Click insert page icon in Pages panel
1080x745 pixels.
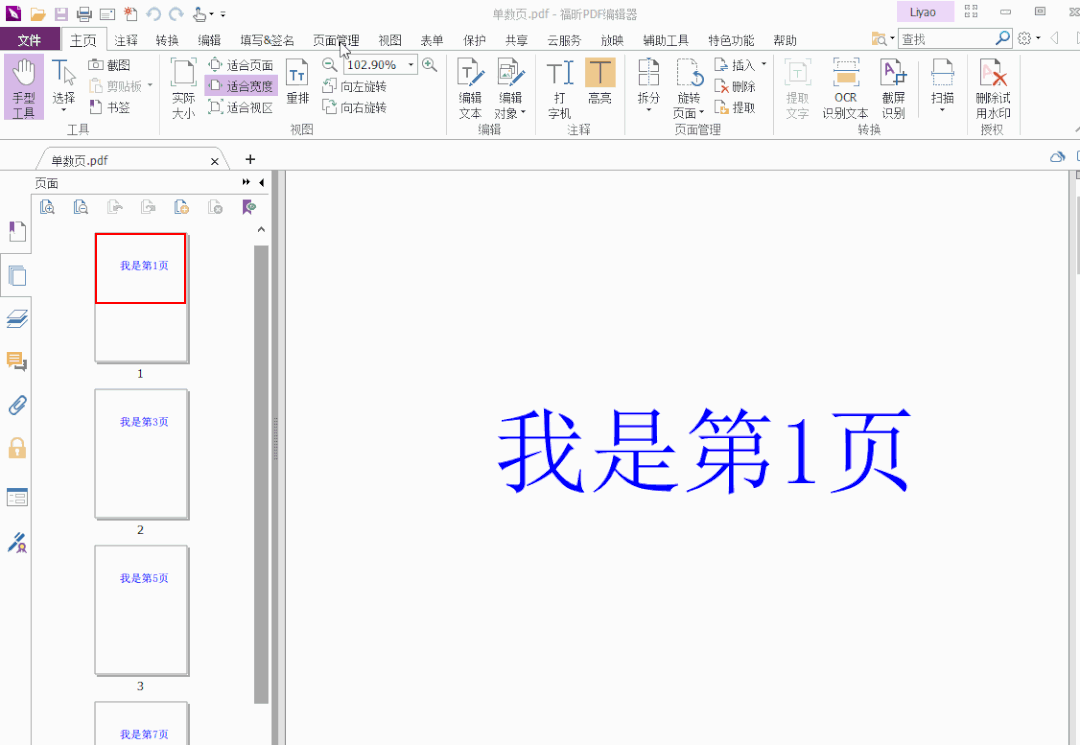pos(182,207)
